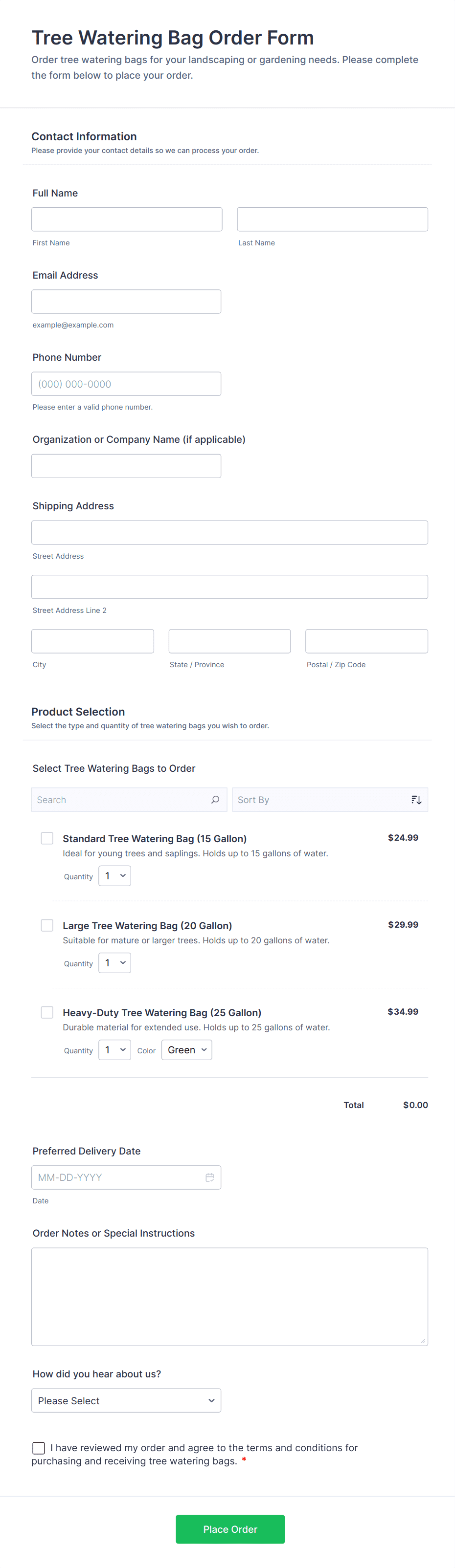Open quantity dropdown for Standard 15 Gallon bag
Screen dimensions: 455x1568
click(x=114, y=876)
